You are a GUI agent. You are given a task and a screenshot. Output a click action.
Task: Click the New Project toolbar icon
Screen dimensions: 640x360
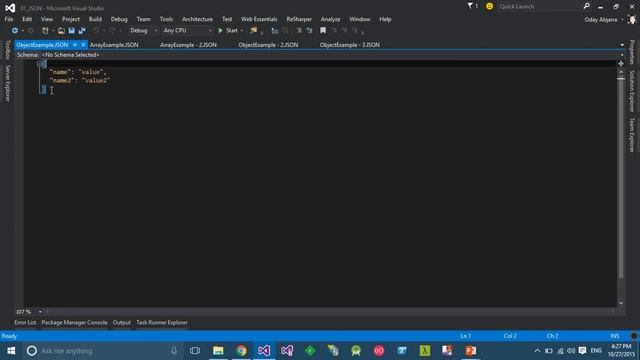click(x=45, y=31)
